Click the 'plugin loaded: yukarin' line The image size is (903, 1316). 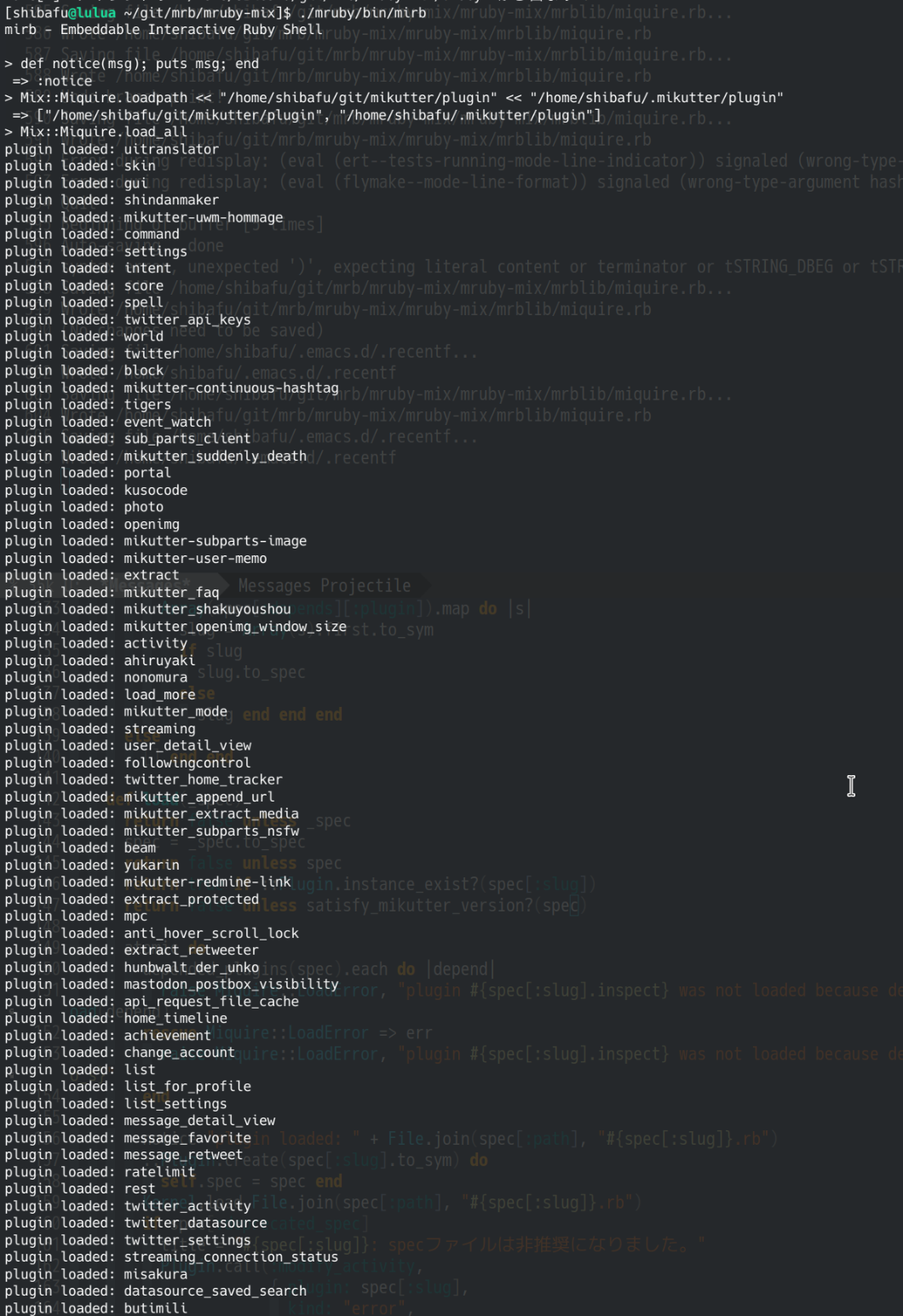(92, 865)
